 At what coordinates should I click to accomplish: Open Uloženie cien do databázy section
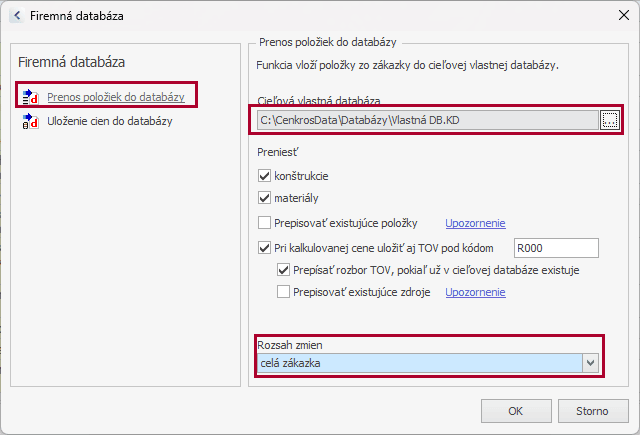(109, 122)
